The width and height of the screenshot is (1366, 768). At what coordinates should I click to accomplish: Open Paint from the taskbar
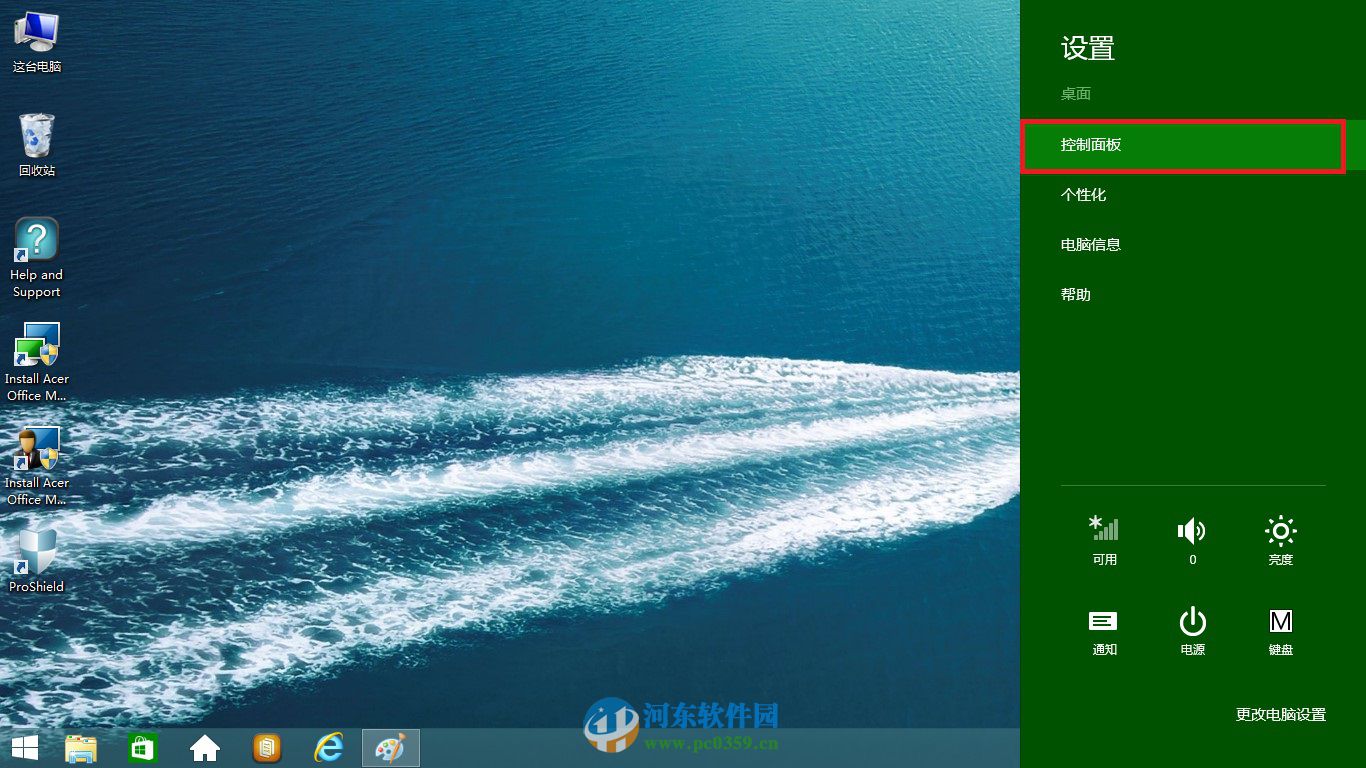point(390,747)
